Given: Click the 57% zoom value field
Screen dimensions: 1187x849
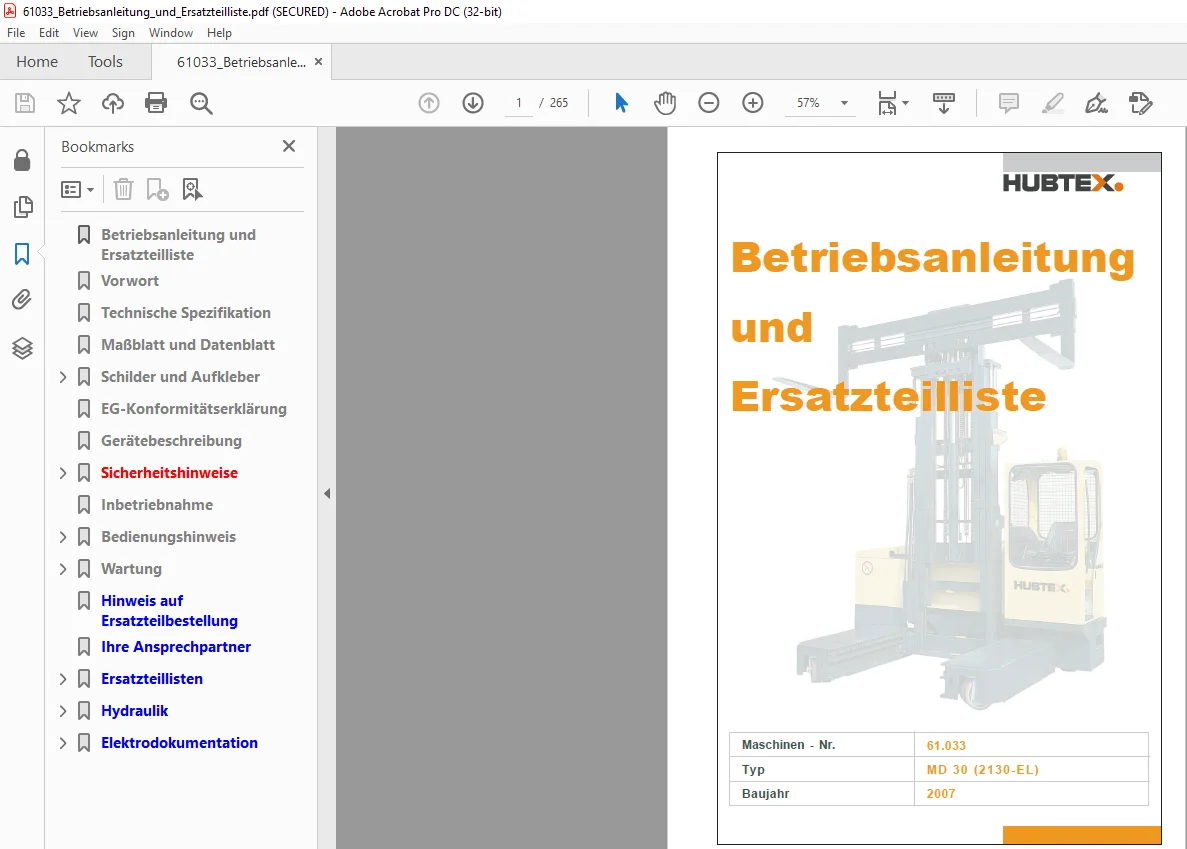Looking at the screenshot, I should coord(808,103).
